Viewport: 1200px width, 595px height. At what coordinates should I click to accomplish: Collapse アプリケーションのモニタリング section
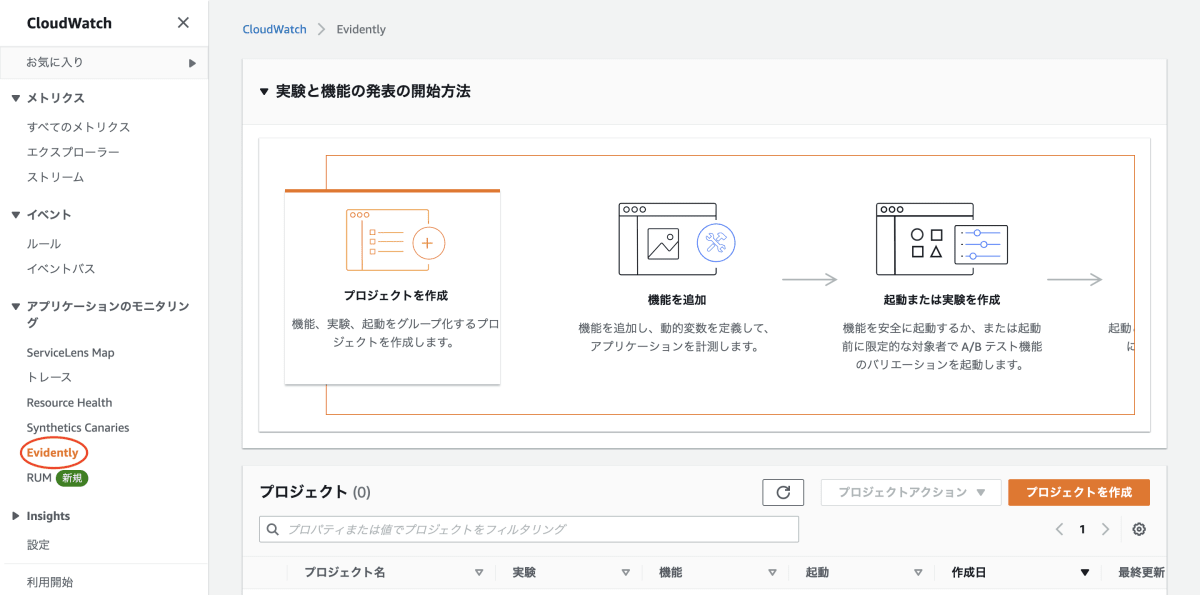pyautogui.click(x=16, y=307)
